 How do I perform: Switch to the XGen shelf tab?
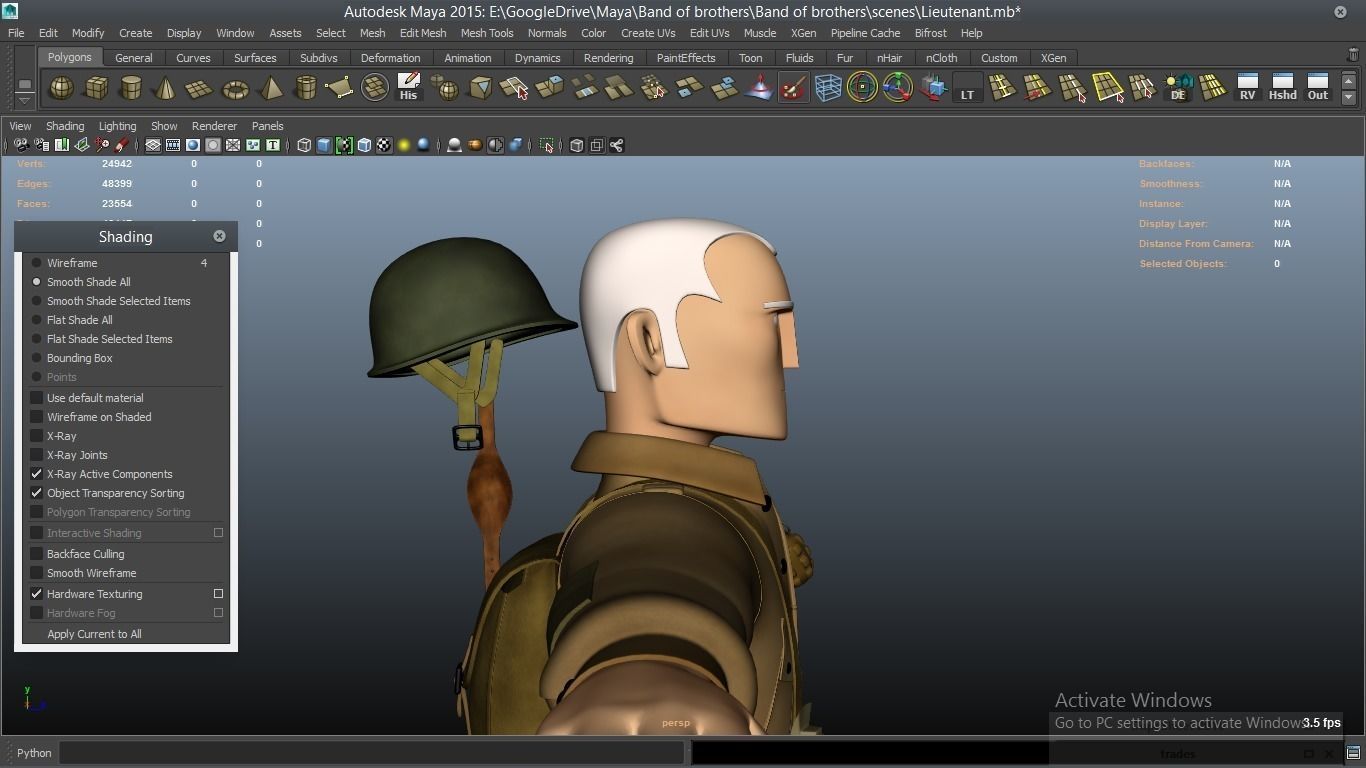pyautogui.click(x=1054, y=58)
